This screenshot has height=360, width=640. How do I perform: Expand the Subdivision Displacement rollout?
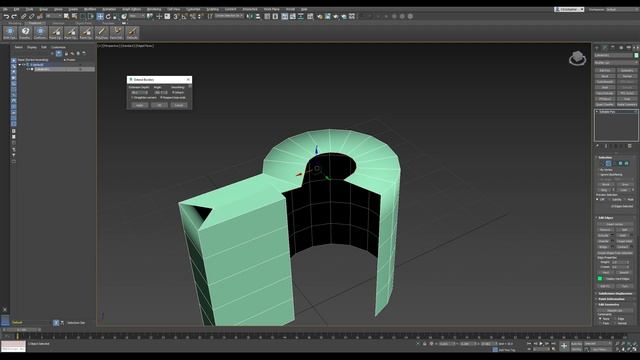tap(616, 293)
